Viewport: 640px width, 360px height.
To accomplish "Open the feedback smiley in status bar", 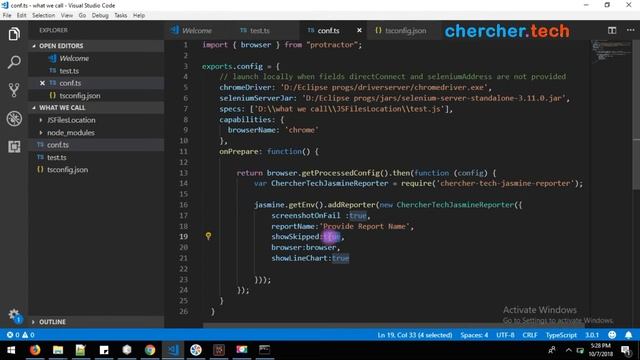I will [x=612, y=335].
